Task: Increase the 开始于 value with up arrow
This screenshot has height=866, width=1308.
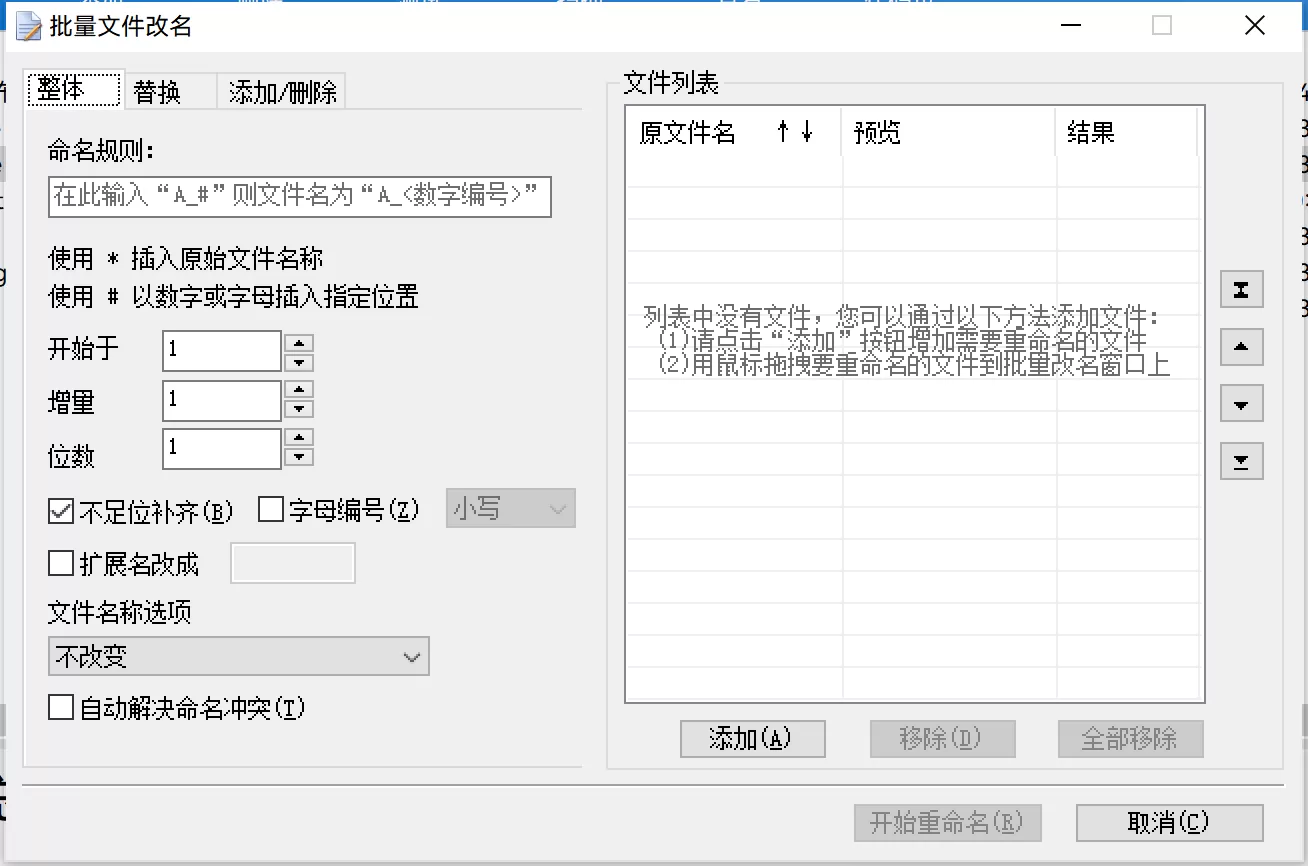Action: (x=299, y=342)
